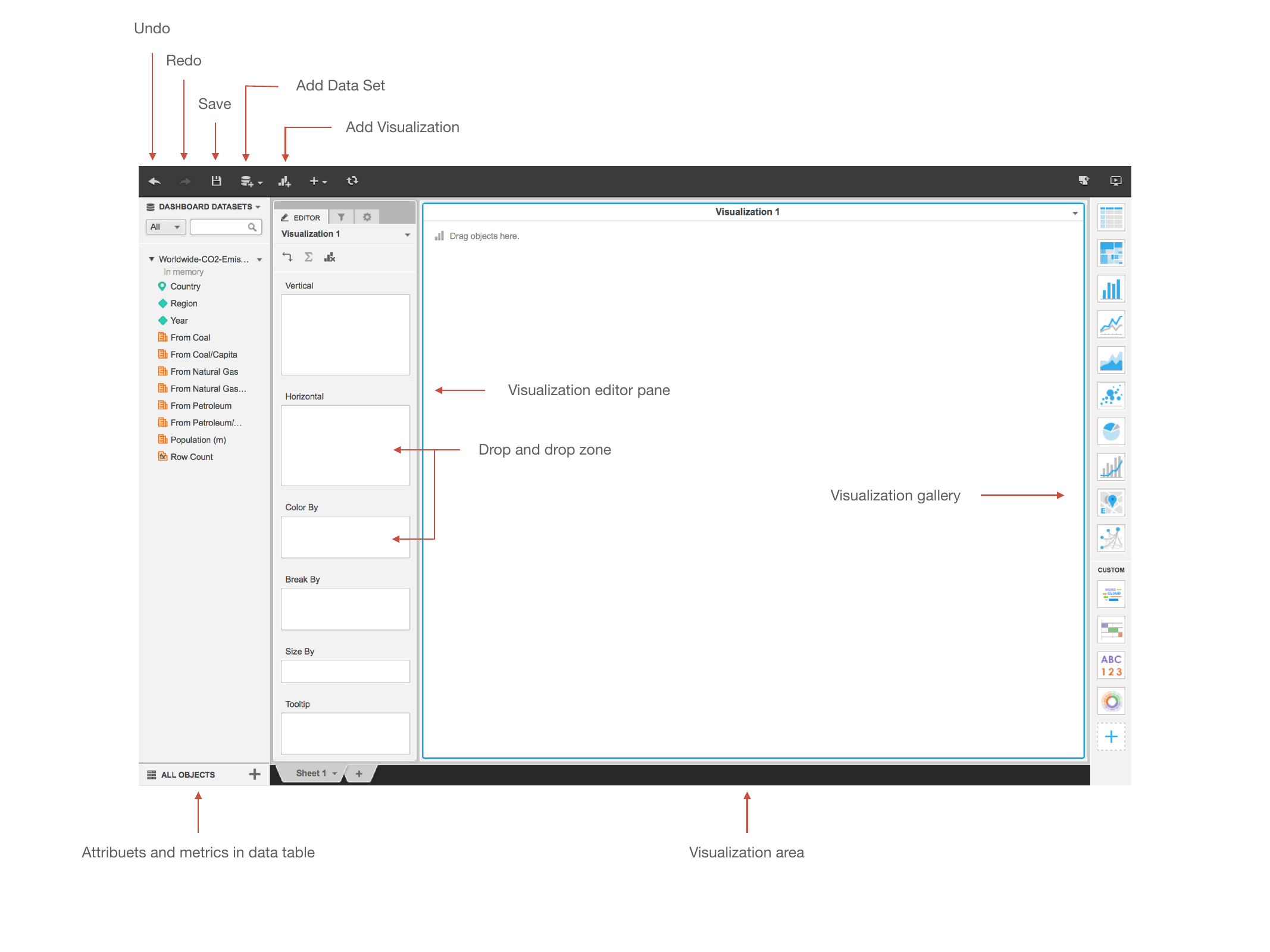Choose the Area Chart visualization
The image size is (1270, 952).
coord(1111,361)
